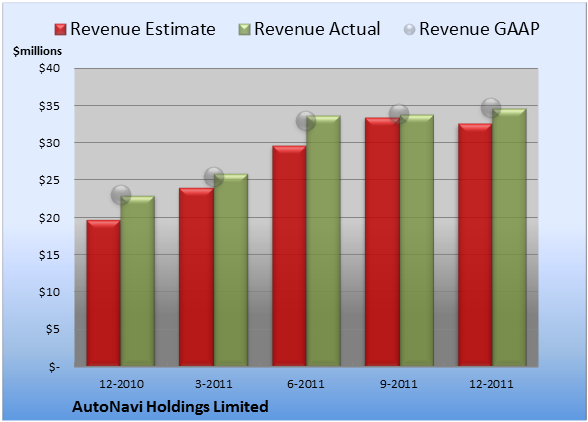This screenshot has height=422, width=588.
Task: Click the GAAP sphere marker above 3-2011
Action: (214, 177)
